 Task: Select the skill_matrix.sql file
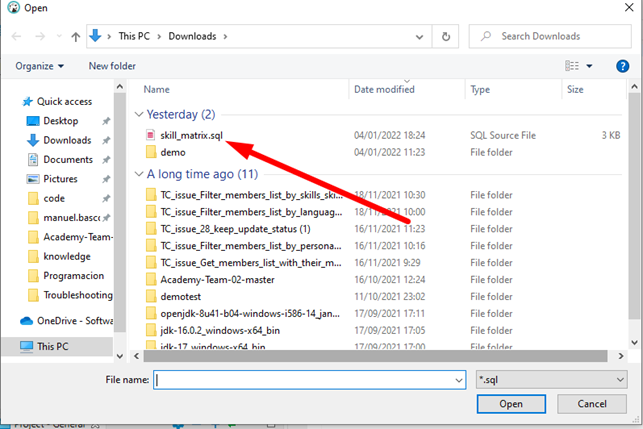click(190, 134)
